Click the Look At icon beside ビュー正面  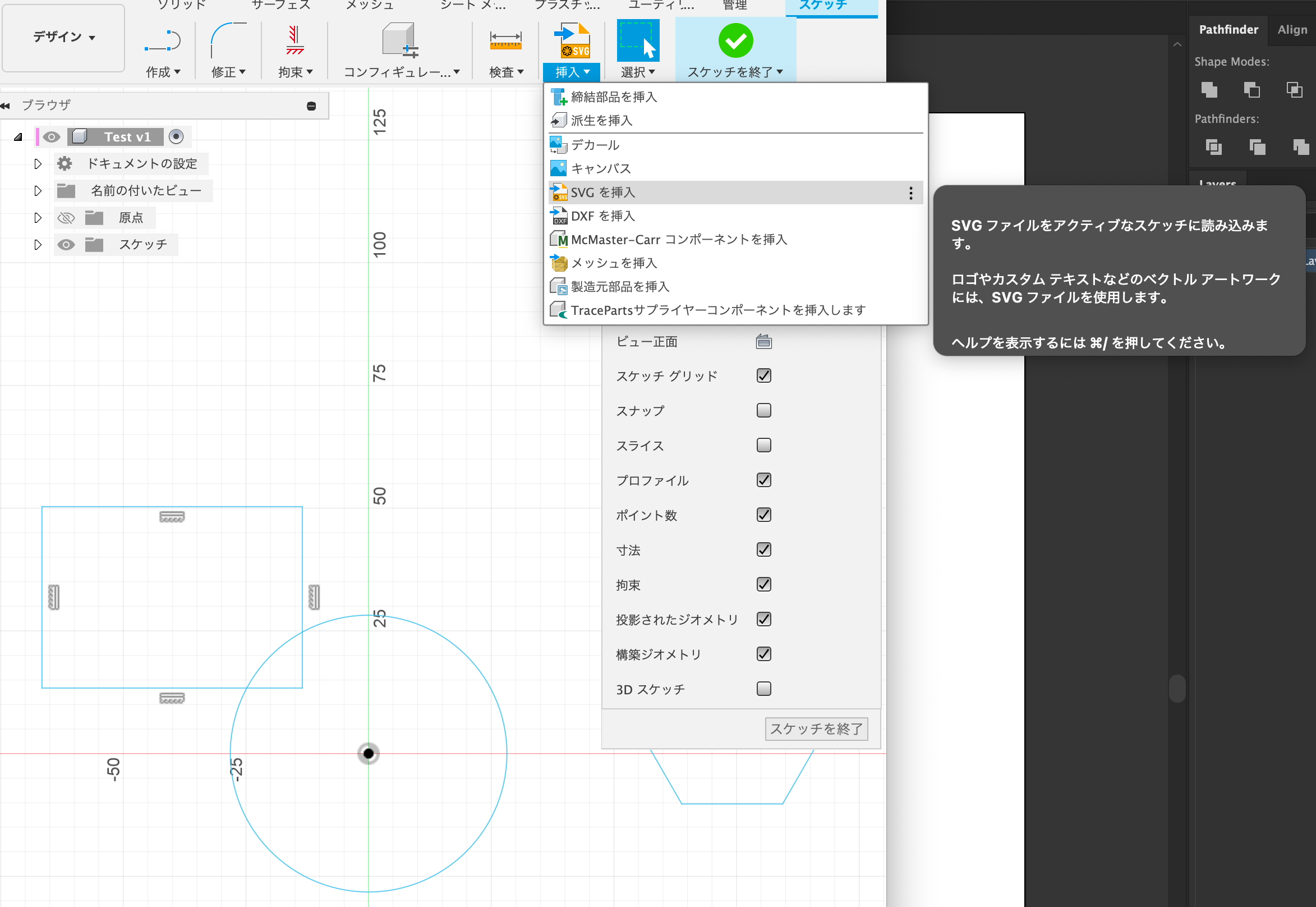click(763, 342)
